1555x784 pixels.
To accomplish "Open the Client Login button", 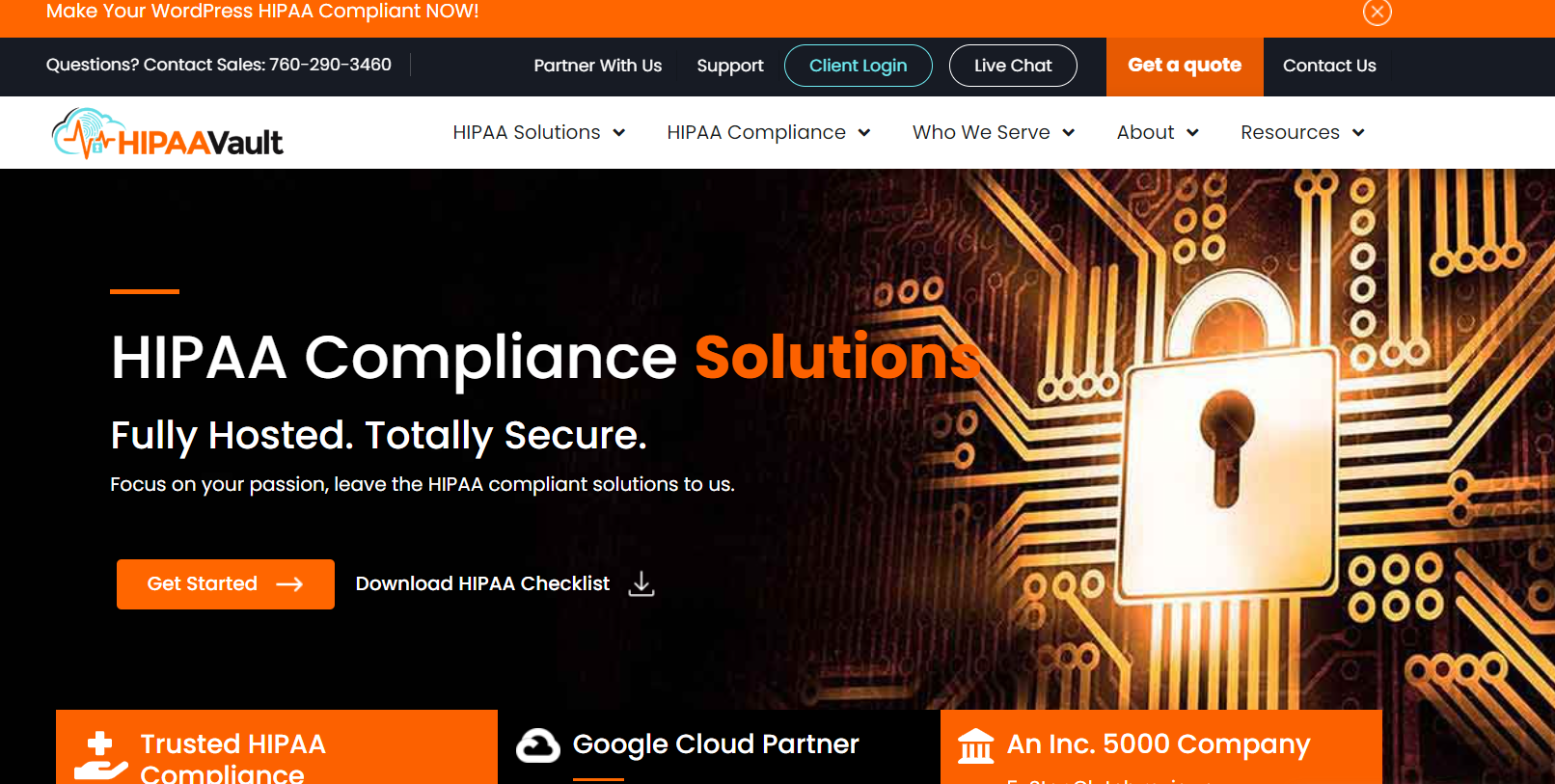I will point(859,66).
